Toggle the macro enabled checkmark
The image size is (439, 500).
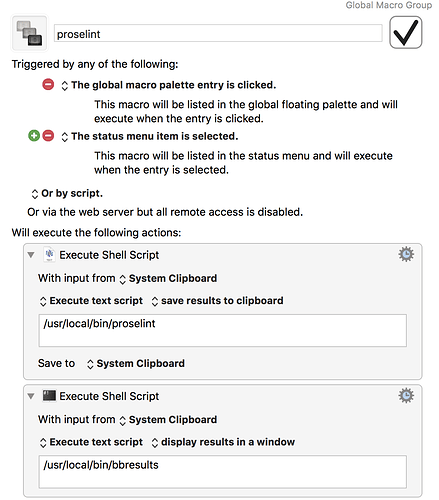click(x=406, y=33)
